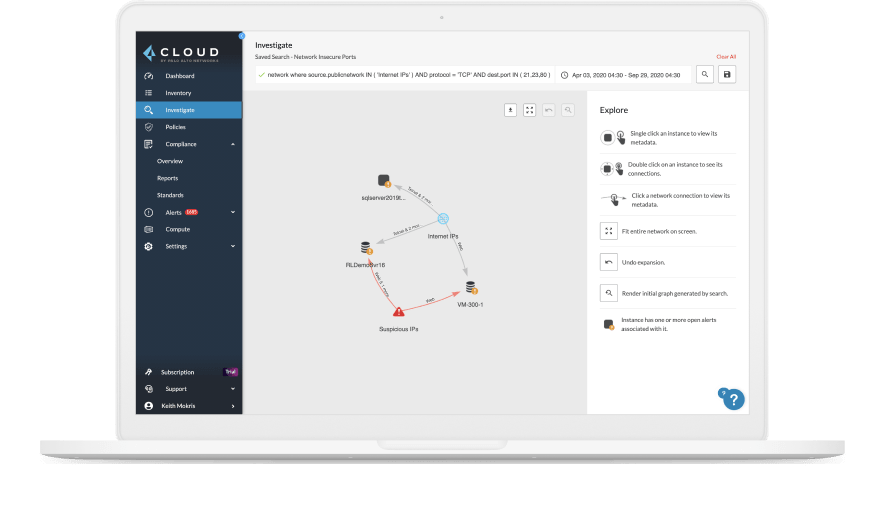The image size is (886, 512).
Task: Click the Suspicious IPs warning node
Action: point(398,311)
